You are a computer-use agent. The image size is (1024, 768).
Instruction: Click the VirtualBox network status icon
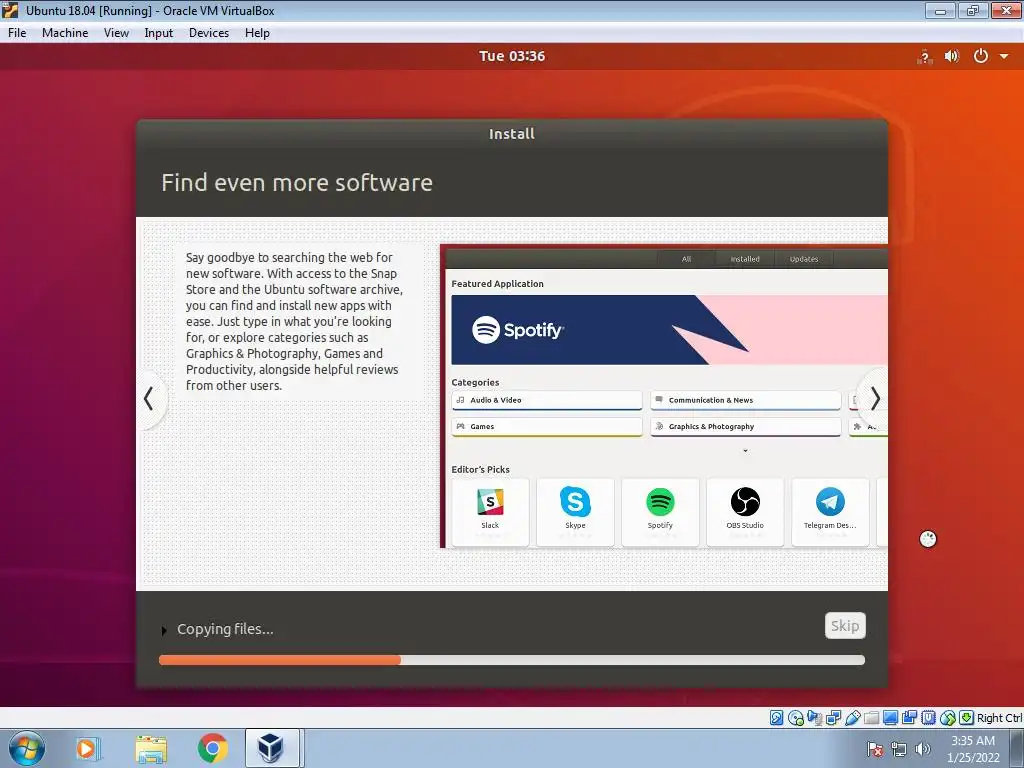[833, 718]
